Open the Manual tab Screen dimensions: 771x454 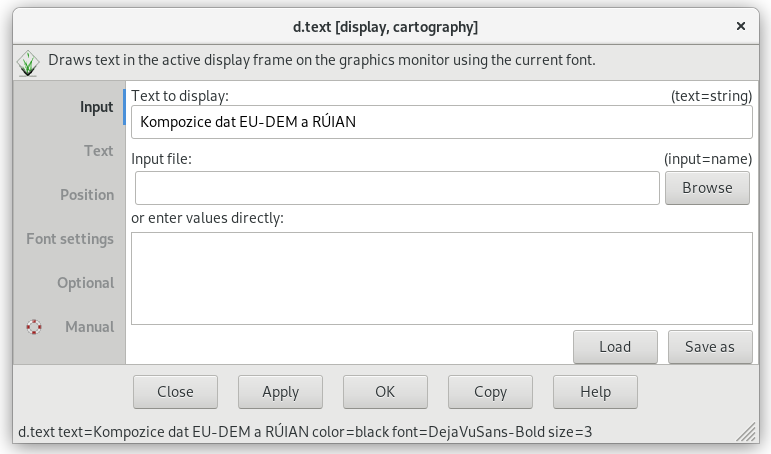pos(89,327)
